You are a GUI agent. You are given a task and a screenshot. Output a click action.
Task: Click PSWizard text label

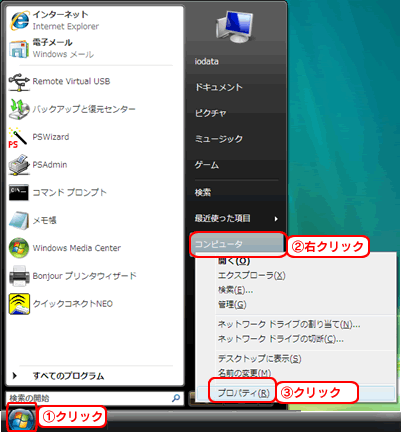click(x=51, y=137)
